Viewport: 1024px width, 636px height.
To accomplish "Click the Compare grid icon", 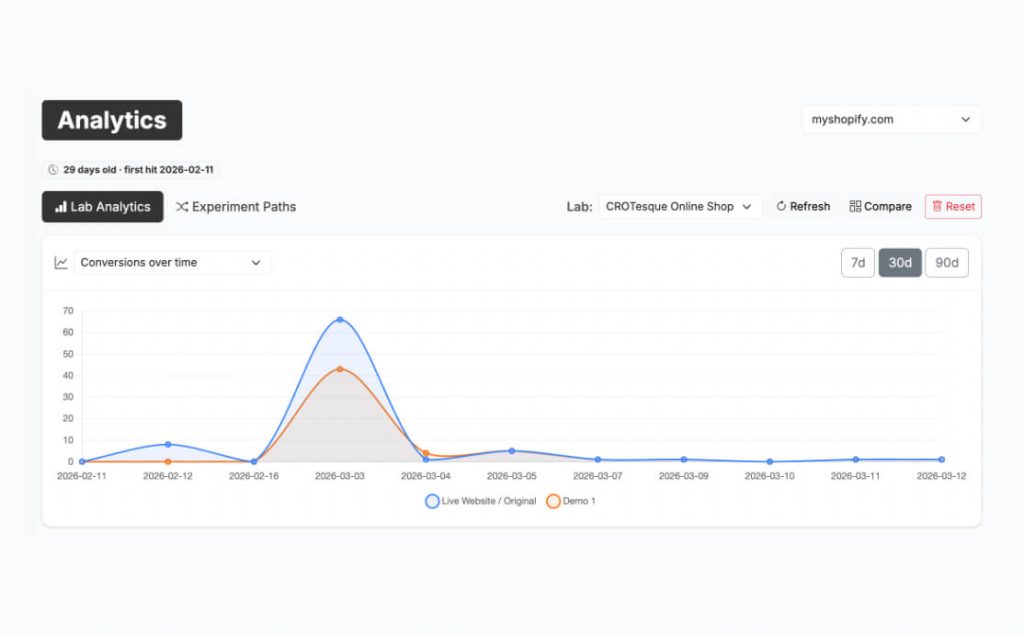I will tap(855, 207).
